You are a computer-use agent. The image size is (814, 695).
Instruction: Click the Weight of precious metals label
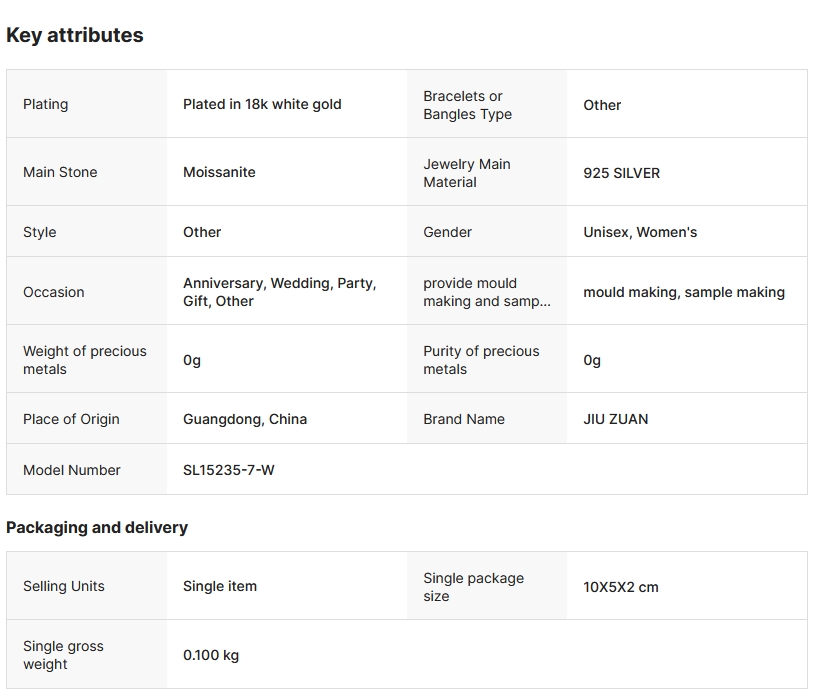pos(85,360)
